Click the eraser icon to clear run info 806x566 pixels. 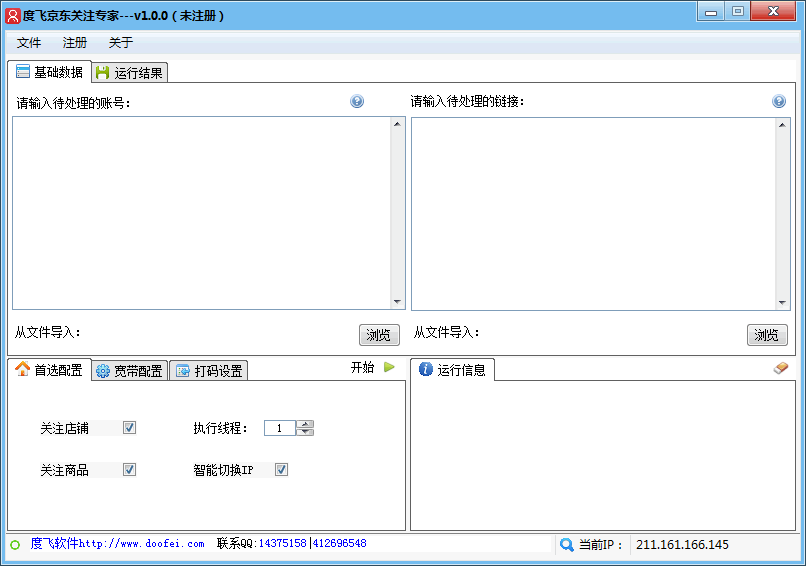pyautogui.click(x=781, y=368)
